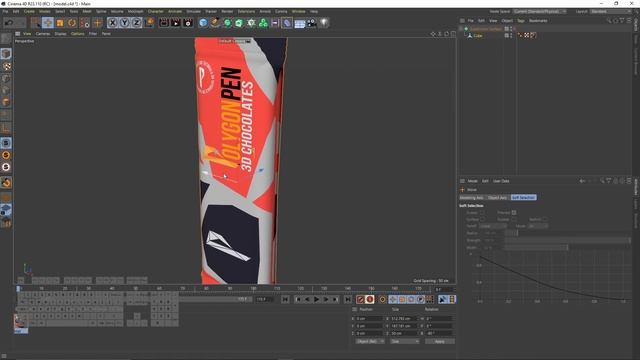
Task: Click Make Editable icon in left palette
Action: tap(6, 39)
